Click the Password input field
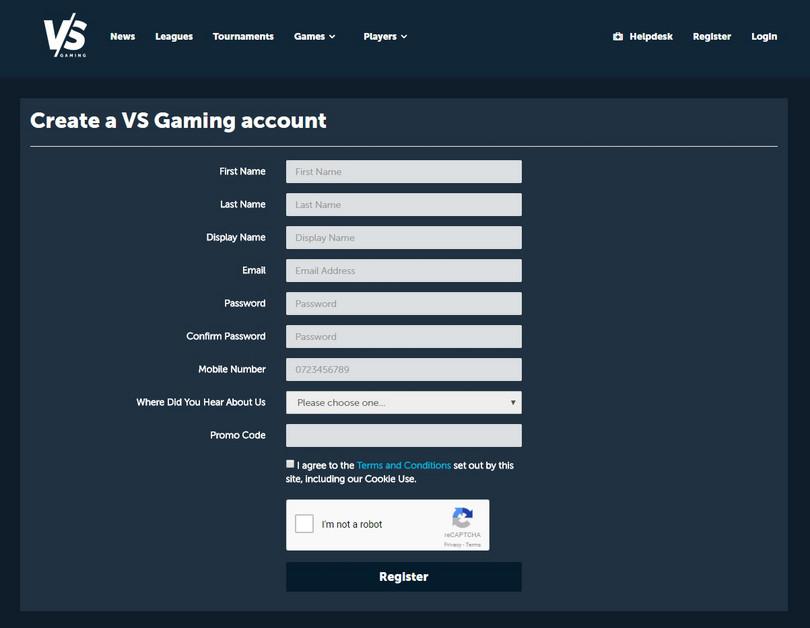 [x=403, y=304]
